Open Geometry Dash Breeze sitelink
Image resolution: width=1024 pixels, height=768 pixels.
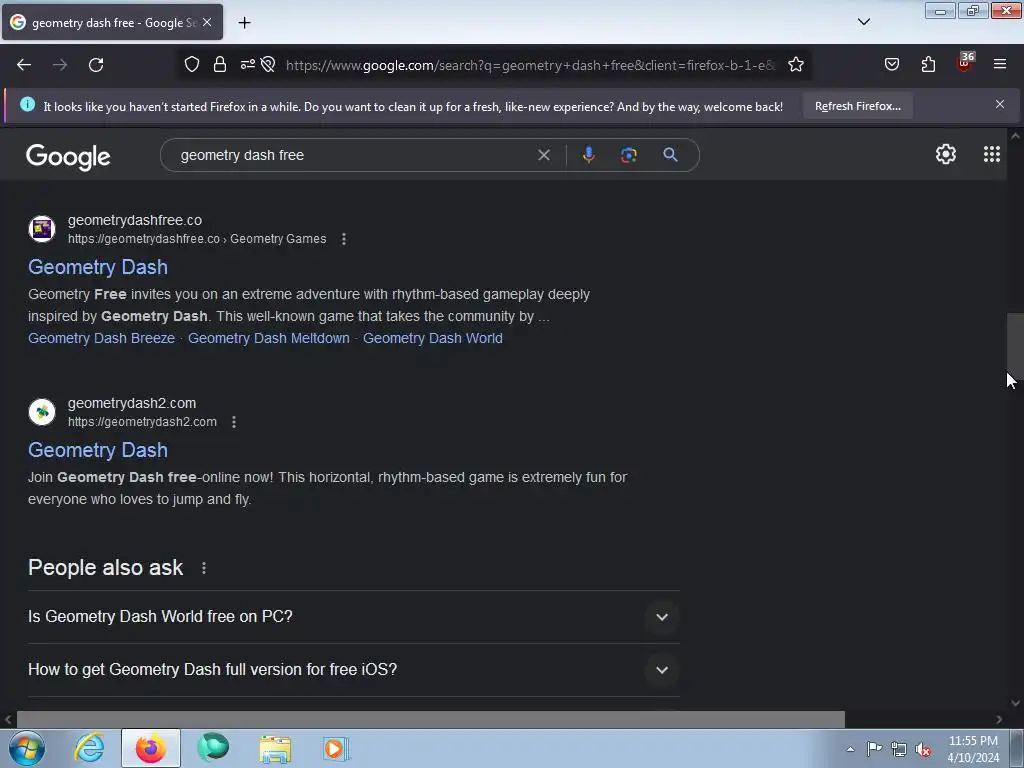click(x=101, y=338)
